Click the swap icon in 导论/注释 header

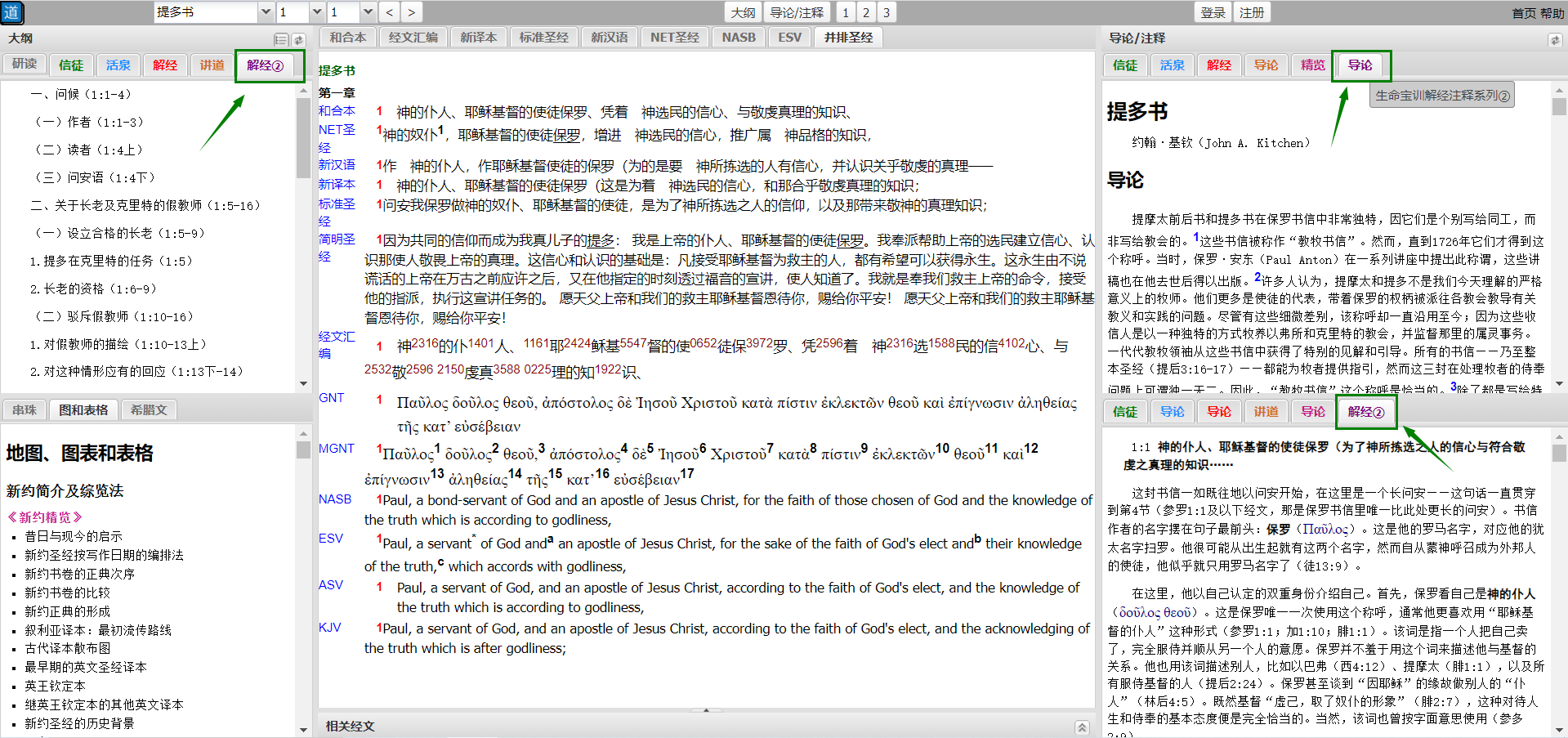[1554, 39]
